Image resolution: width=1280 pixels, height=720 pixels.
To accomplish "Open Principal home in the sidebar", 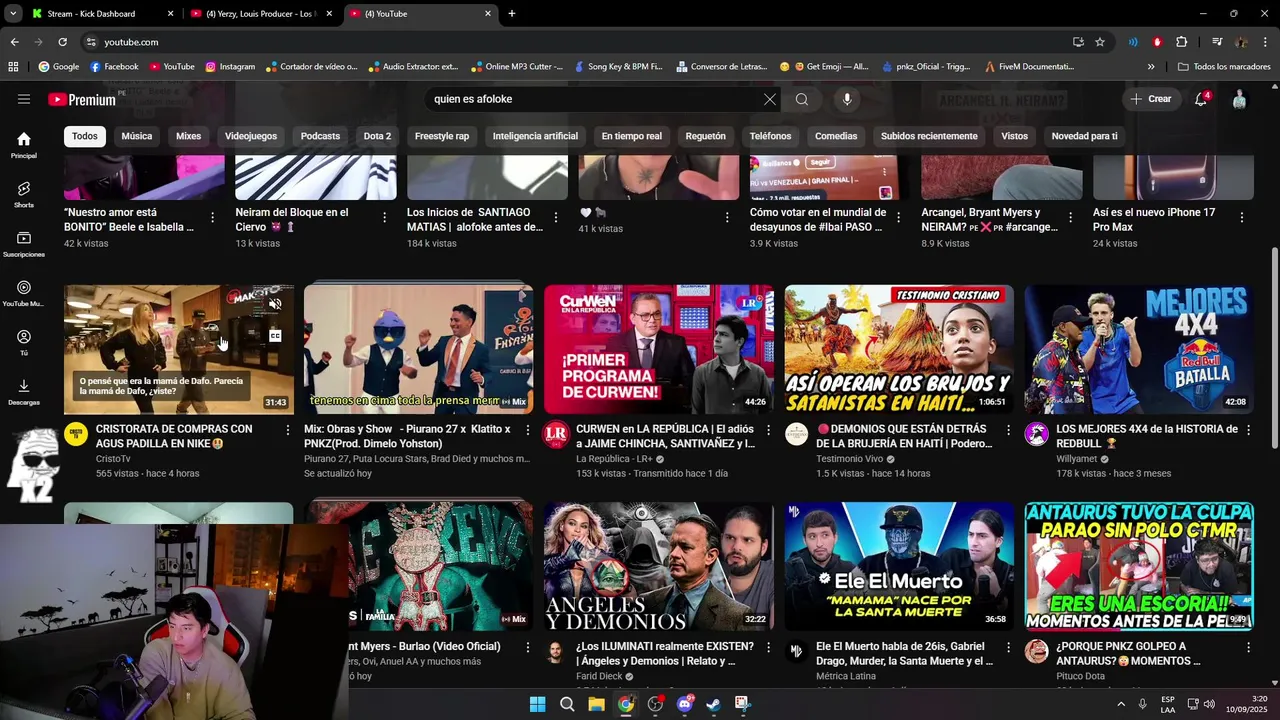I will [24, 145].
